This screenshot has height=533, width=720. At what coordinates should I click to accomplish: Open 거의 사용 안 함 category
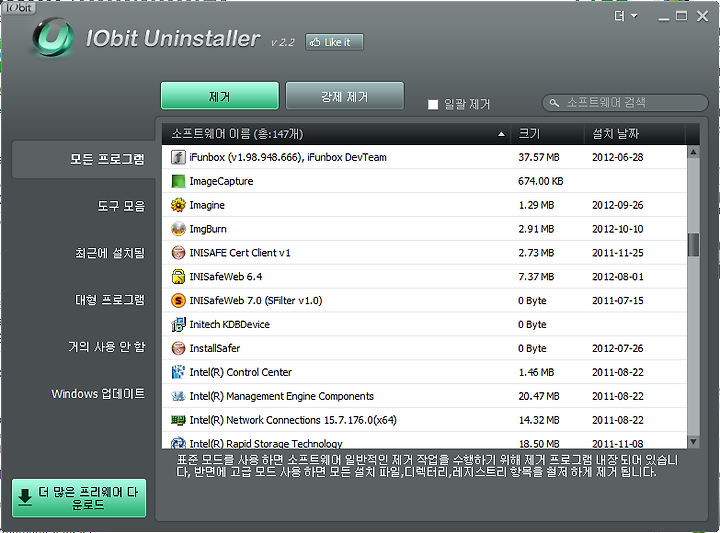[107, 347]
